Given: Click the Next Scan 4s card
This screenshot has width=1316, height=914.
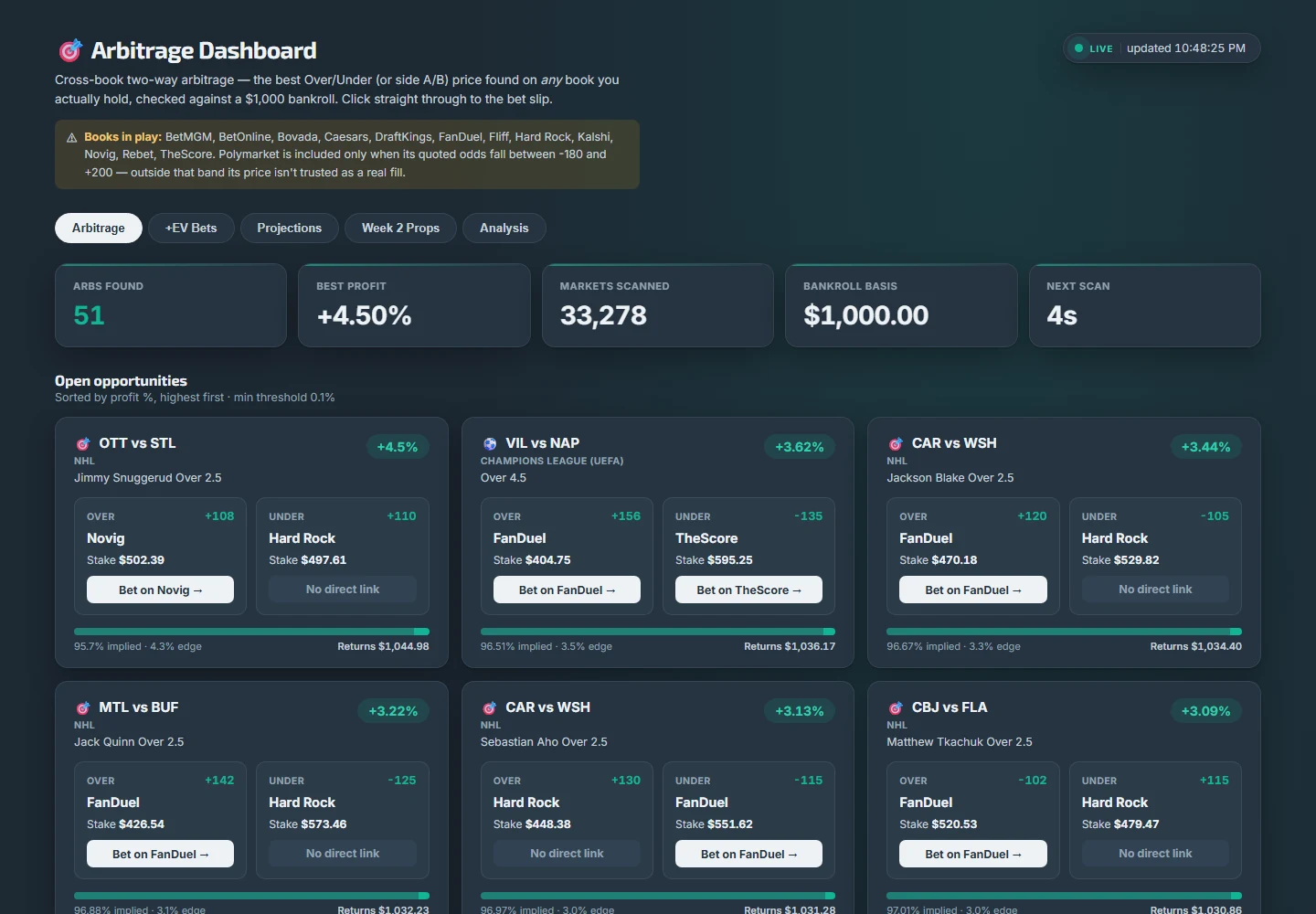Looking at the screenshot, I should 1145,305.
